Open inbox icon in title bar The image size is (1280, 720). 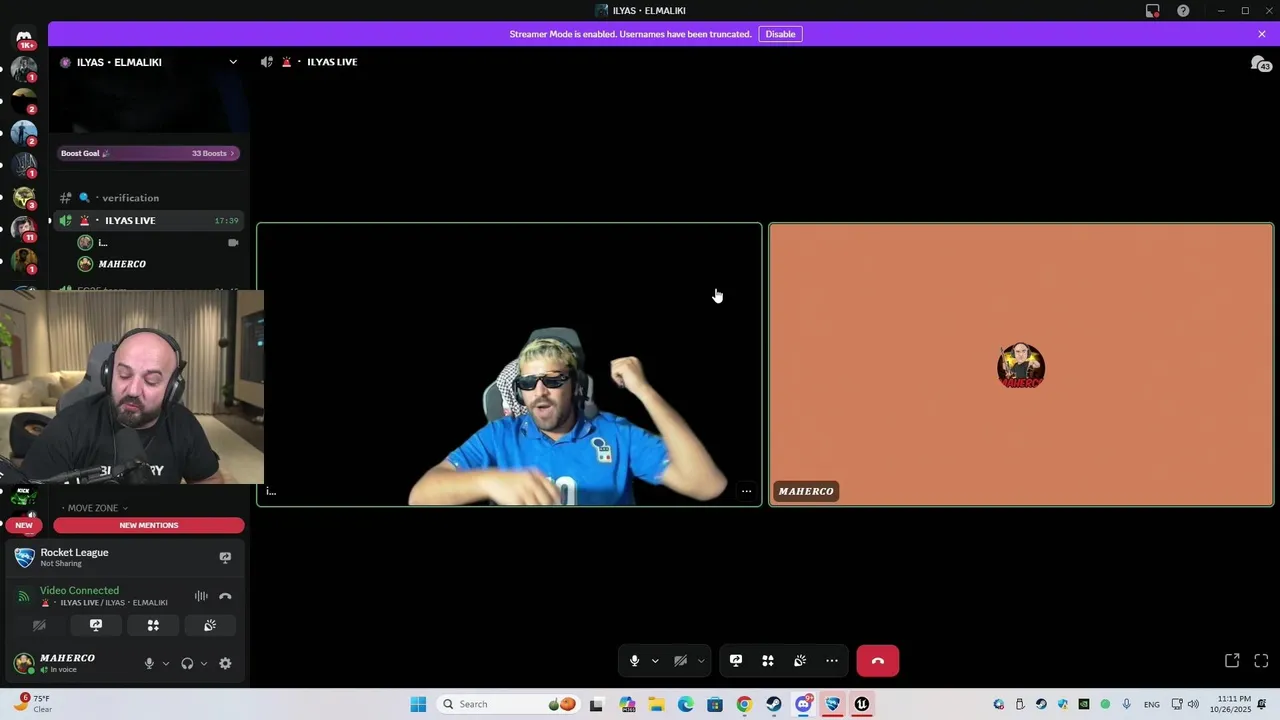coord(1153,11)
